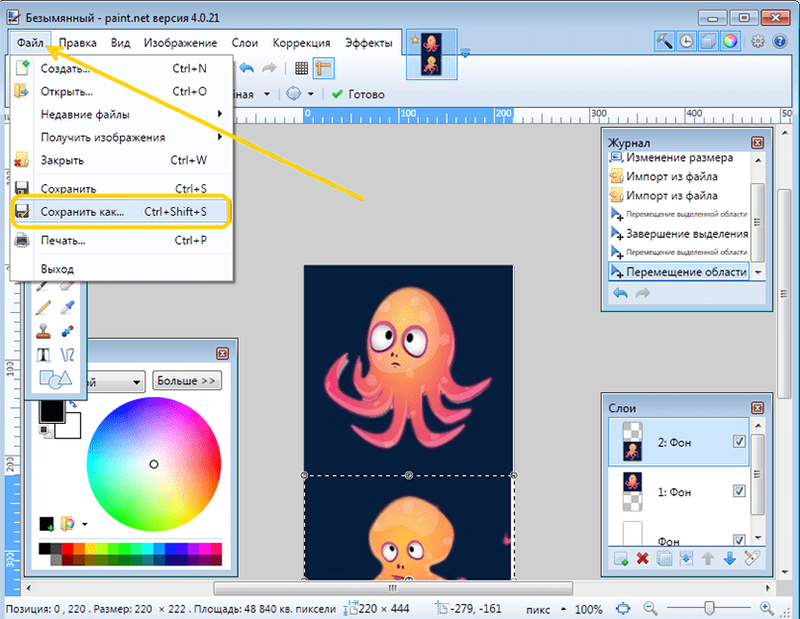
Task: Merge layer down icon
Action: tap(686, 559)
